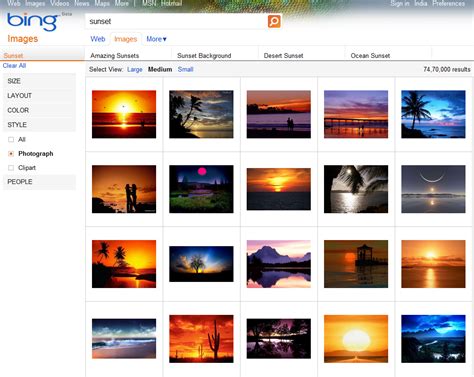This screenshot has width=474, height=377.
Task: Expand the LAYOUT filter
Action: click(x=39, y=96)
